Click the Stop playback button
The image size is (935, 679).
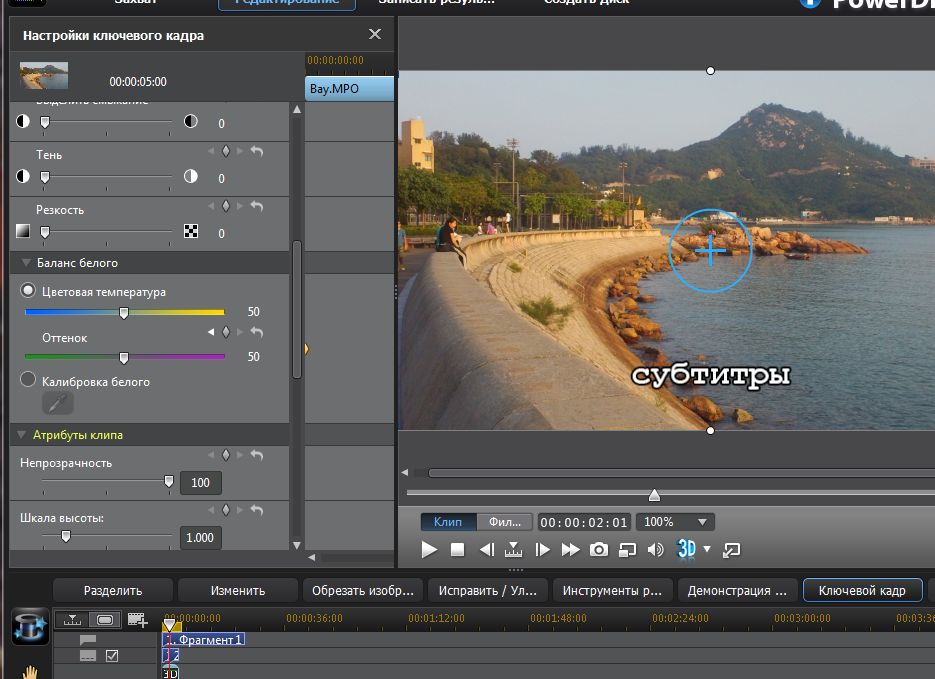point(457,549)
